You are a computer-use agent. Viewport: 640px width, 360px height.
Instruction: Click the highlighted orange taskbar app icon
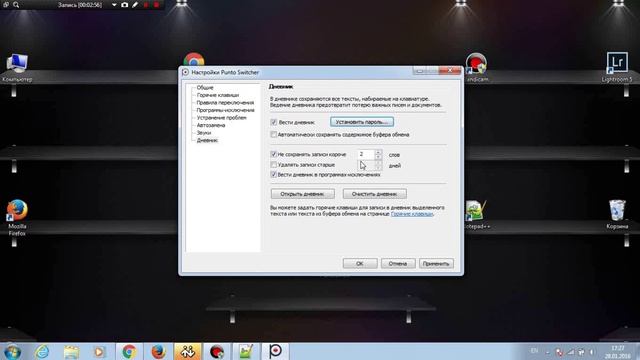click(188, 351)
